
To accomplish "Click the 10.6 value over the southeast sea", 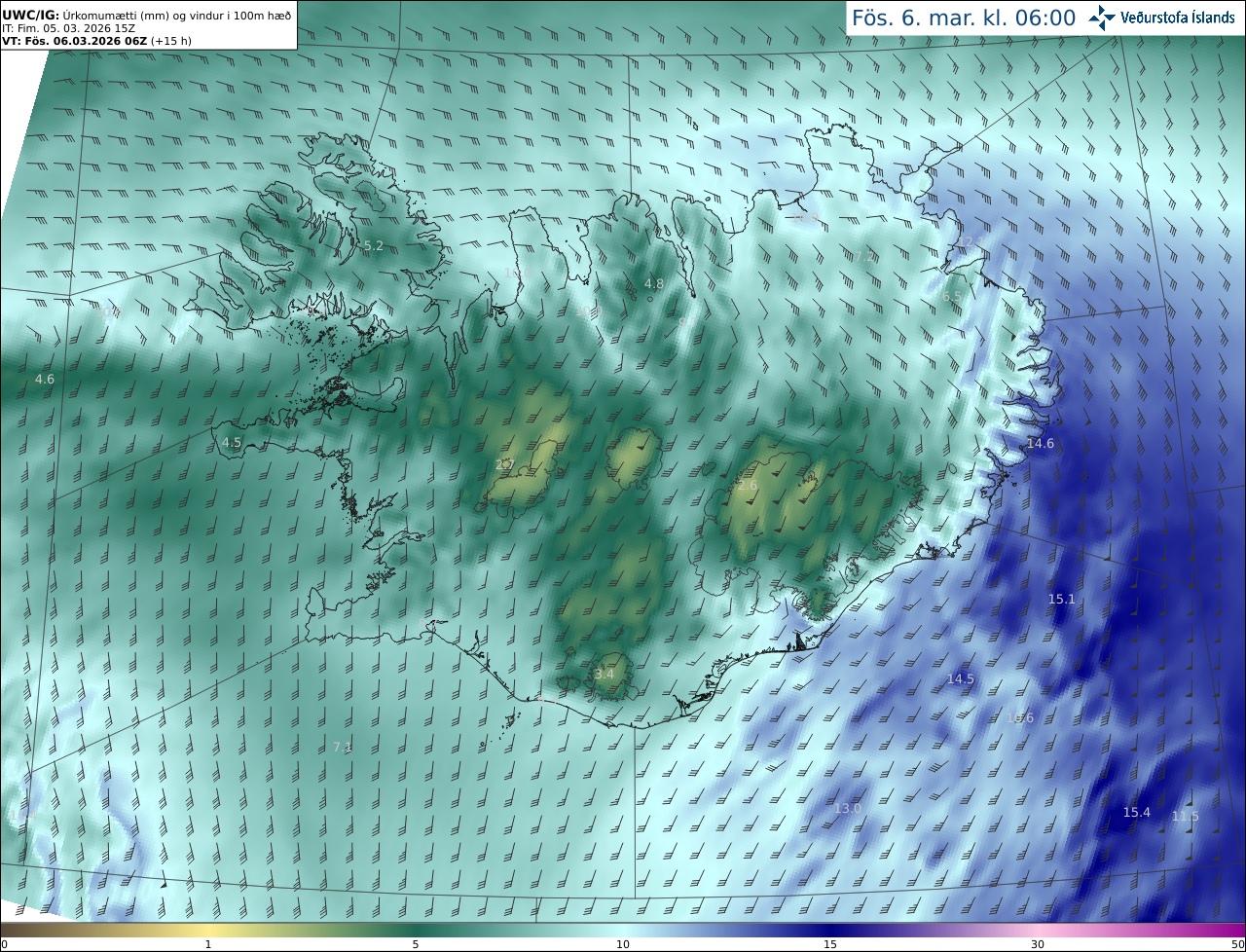I will (1020, 717).
